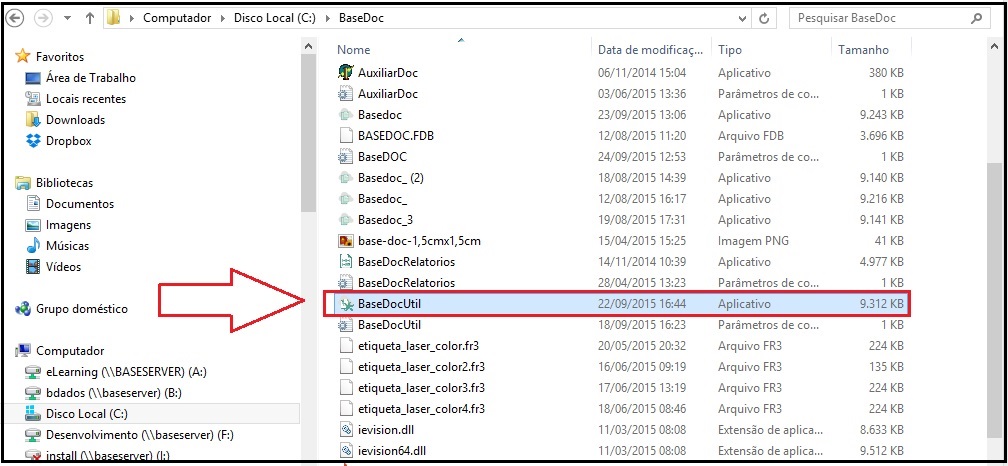The image size is (1008, 466).
Task: Select the ievision.dll file icon
Action: pos(346,430)
